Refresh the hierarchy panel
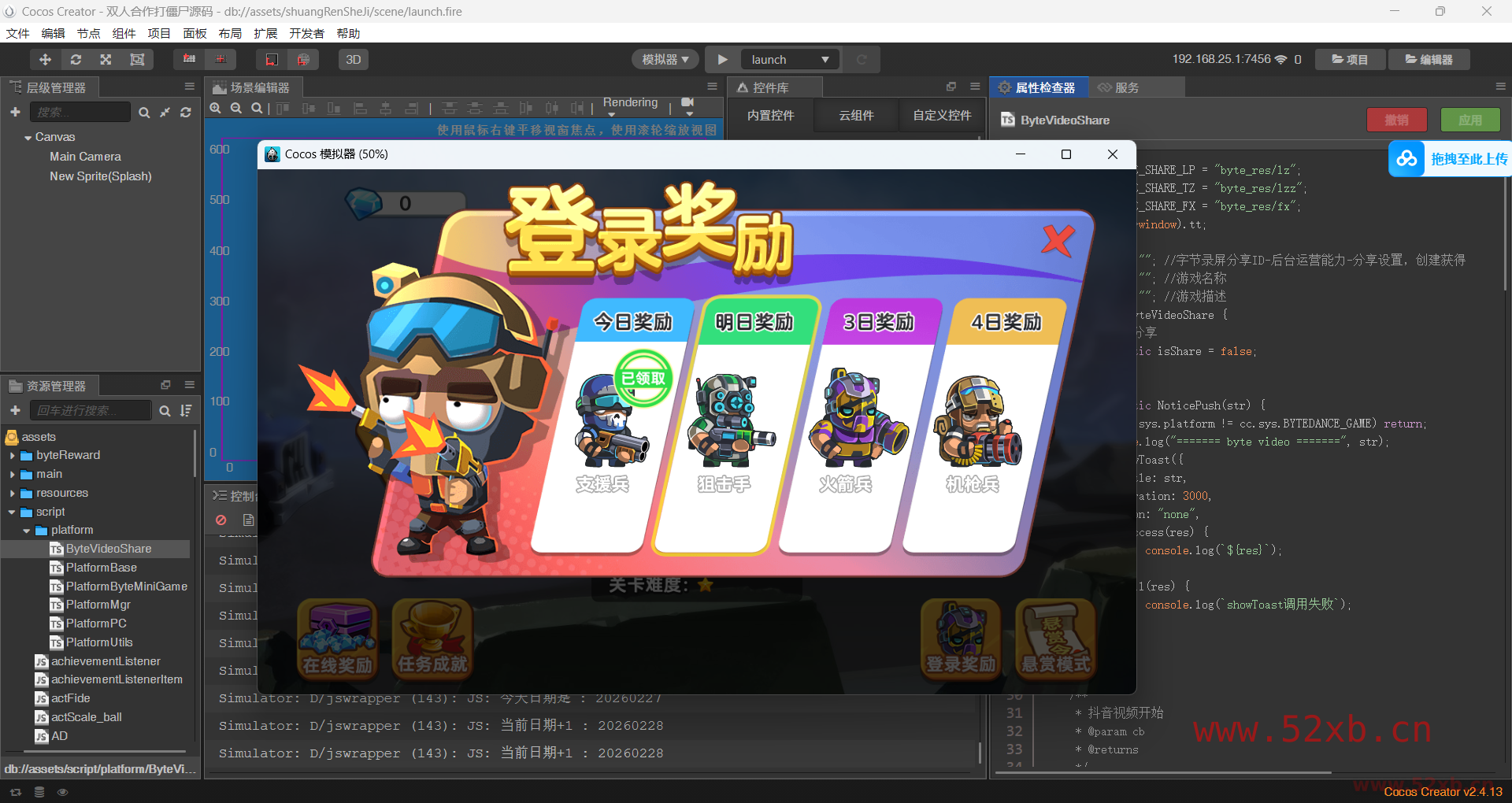 click(x=186, y=112)
